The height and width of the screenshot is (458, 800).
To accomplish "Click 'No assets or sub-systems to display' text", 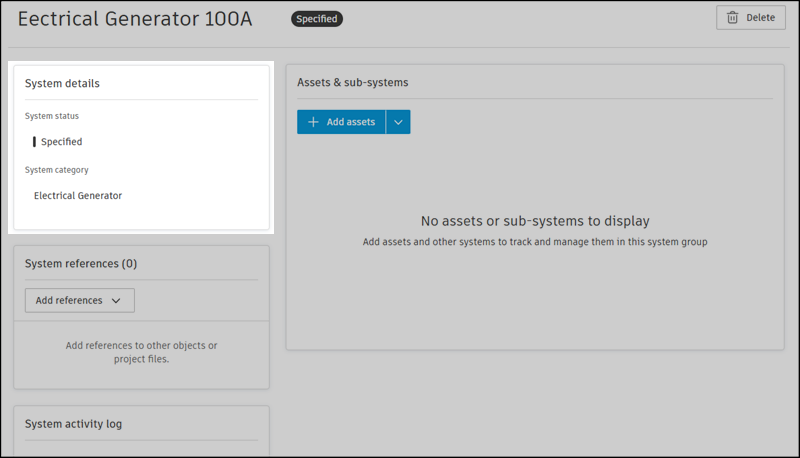I will click(535, 221).
